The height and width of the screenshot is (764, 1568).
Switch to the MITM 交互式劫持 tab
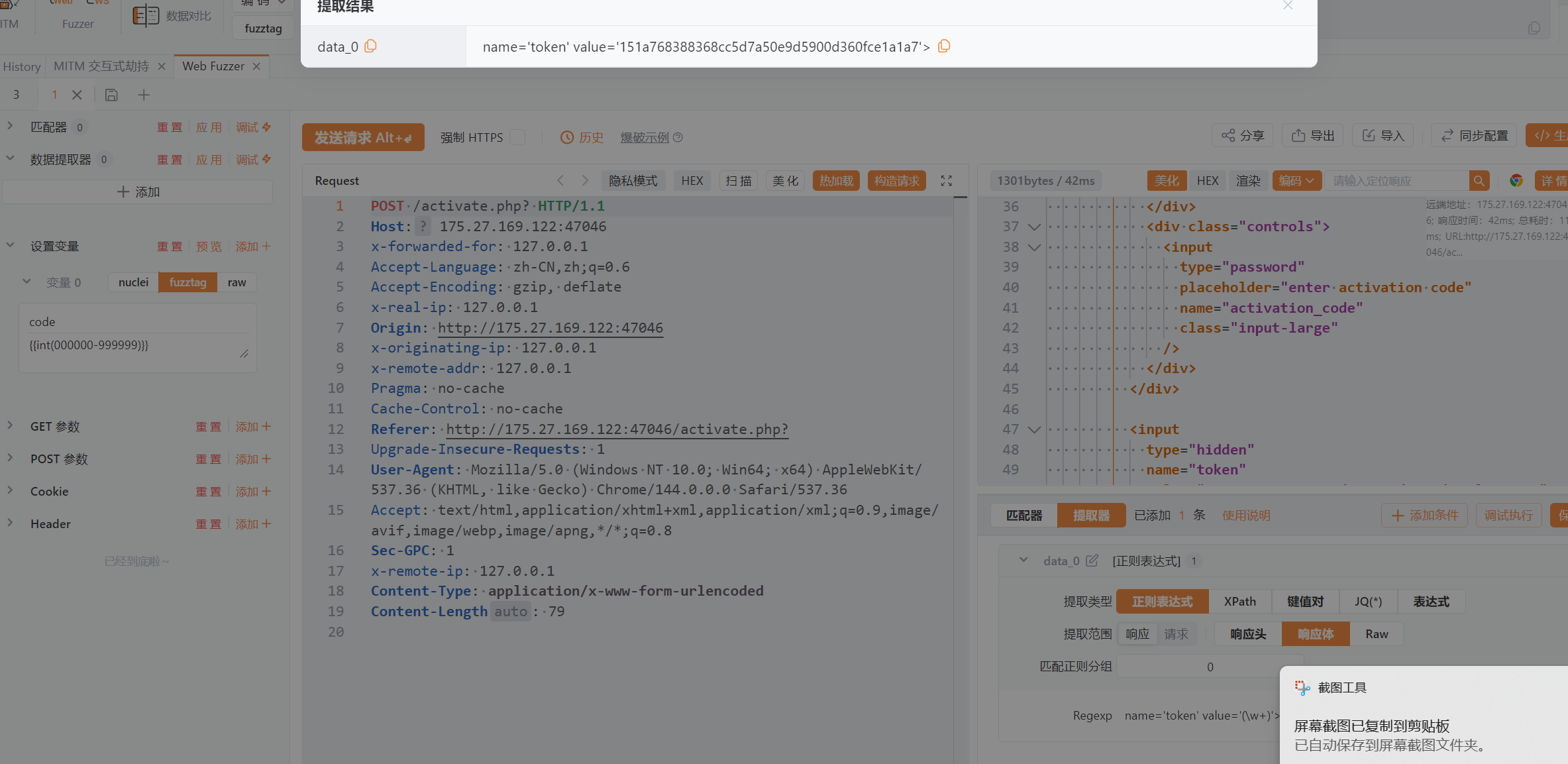[101, 66]
